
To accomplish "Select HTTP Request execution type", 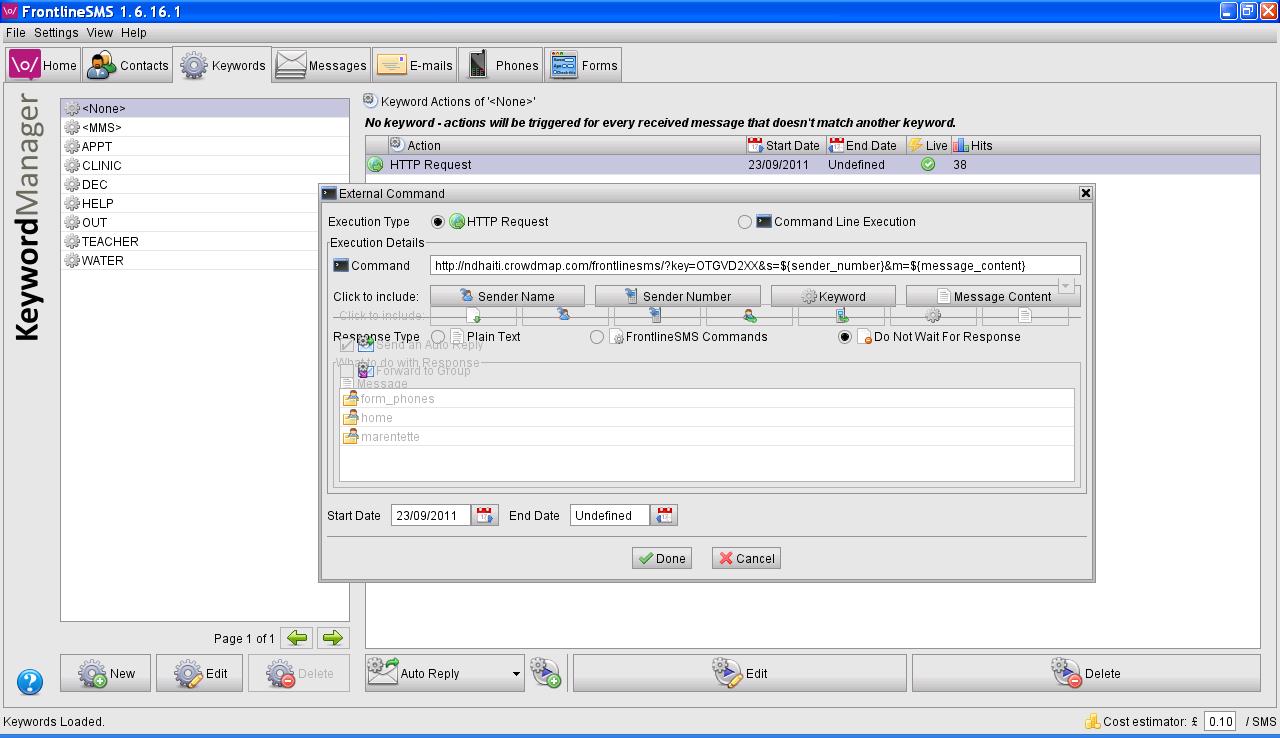I will pyautogui.click(x=438, y=222).
